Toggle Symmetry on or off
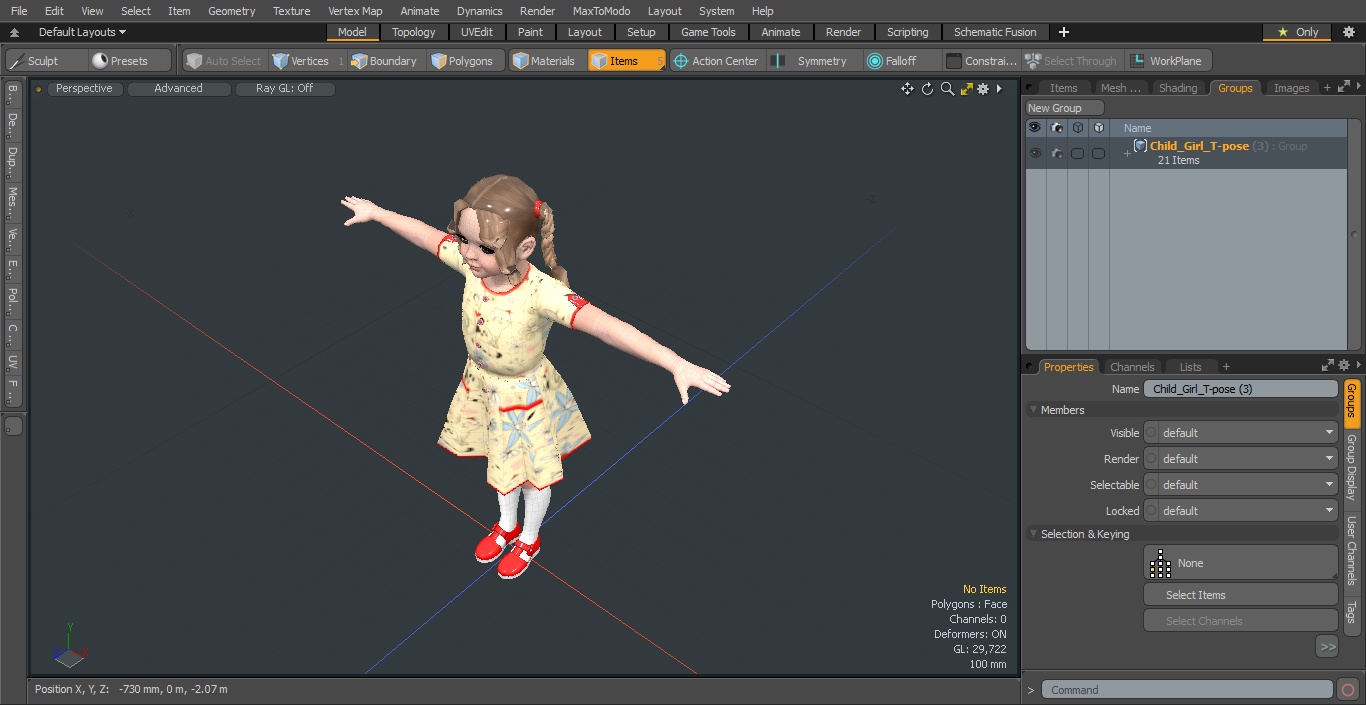The height and width of the screenshot is (705, 1366). pyautogui.click(x=812, y=61)
